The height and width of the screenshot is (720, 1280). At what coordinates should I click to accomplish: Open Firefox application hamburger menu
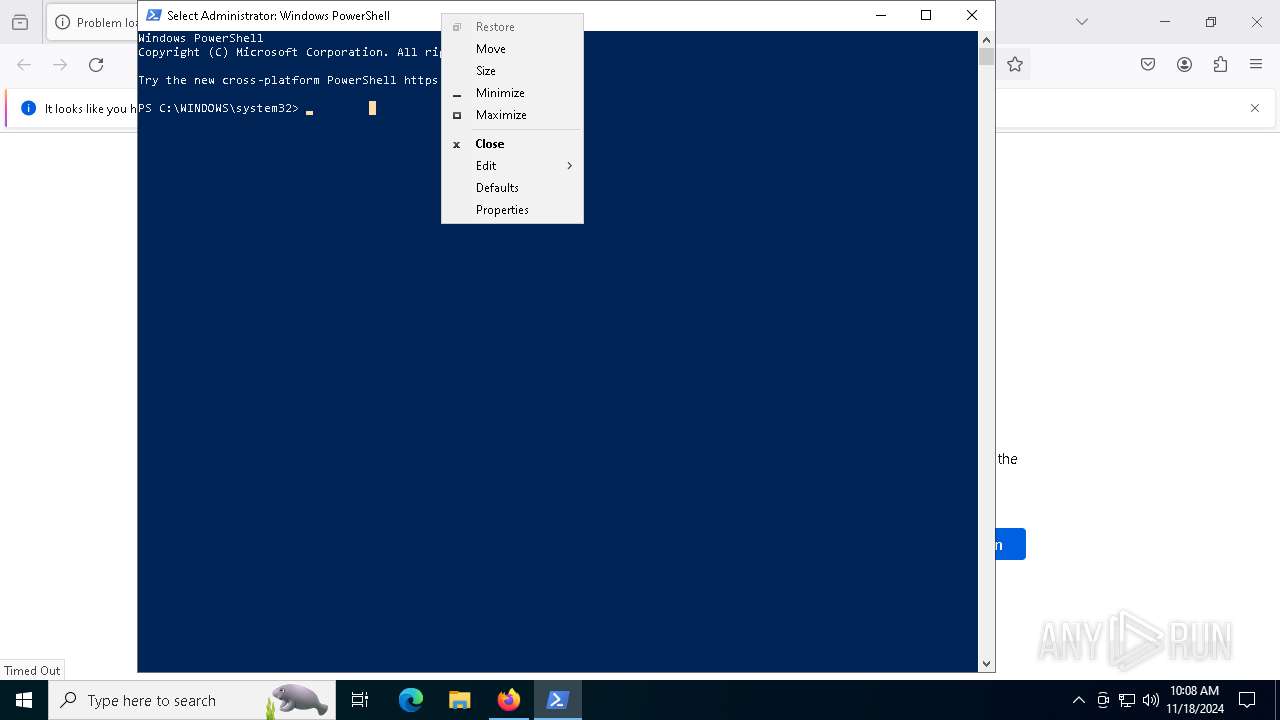click(x=1256, y=65)
